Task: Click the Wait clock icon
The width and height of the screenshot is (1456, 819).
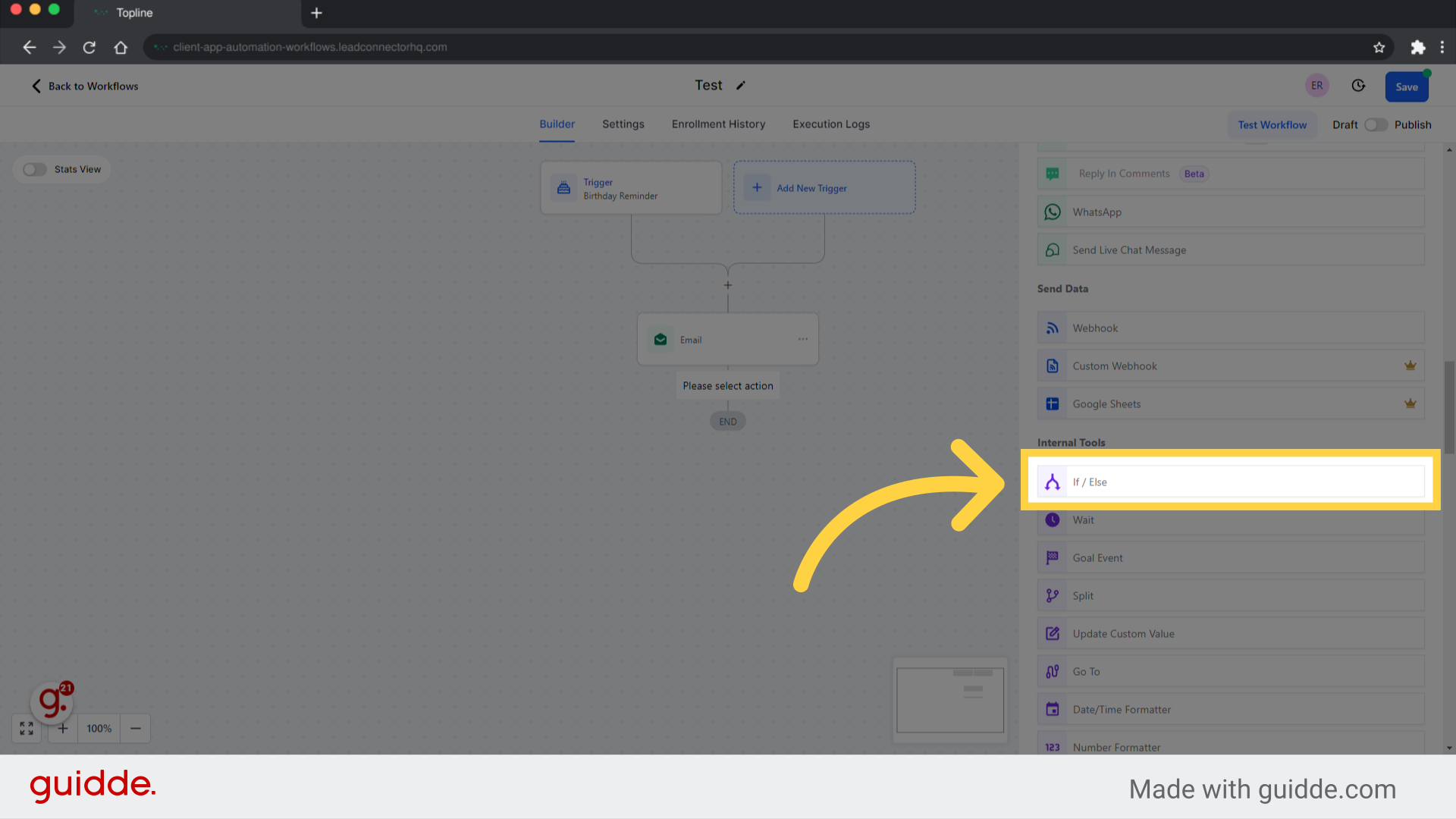Action: point(1053,520)
